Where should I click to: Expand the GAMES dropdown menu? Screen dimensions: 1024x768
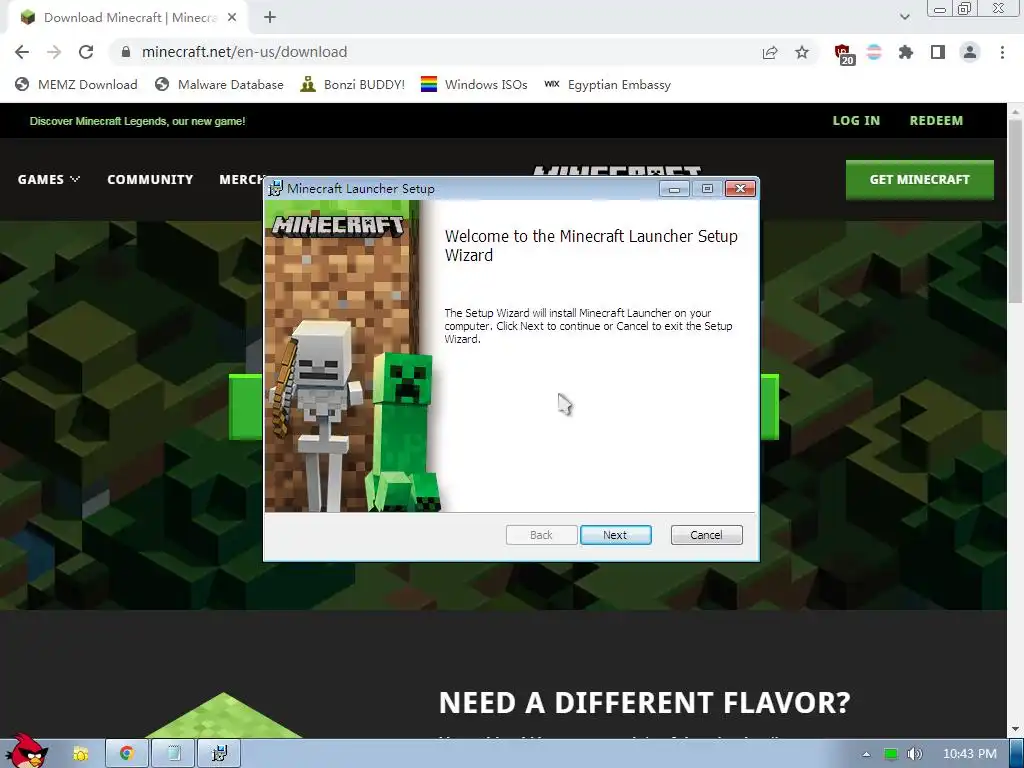click(x=49, y=180)
